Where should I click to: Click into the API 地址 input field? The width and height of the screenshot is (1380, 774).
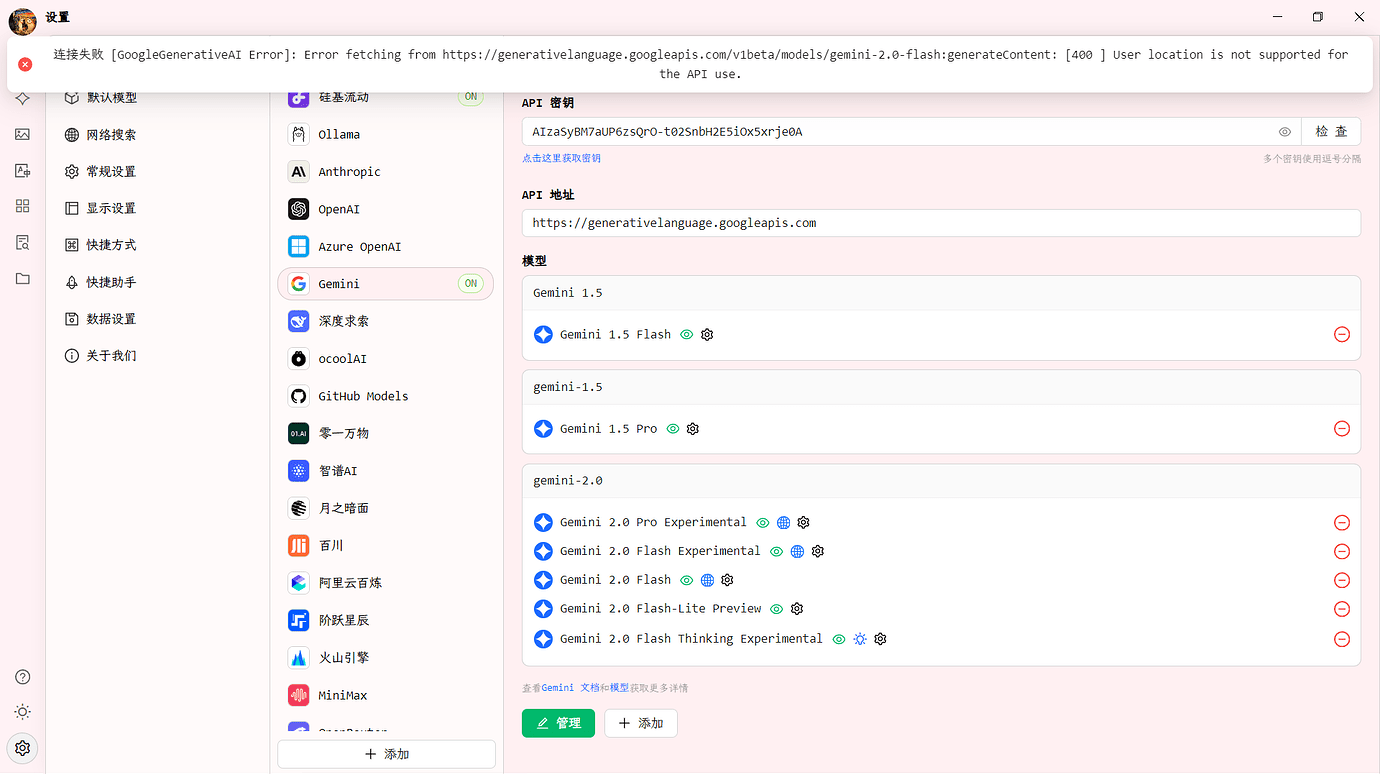[941, 223]
